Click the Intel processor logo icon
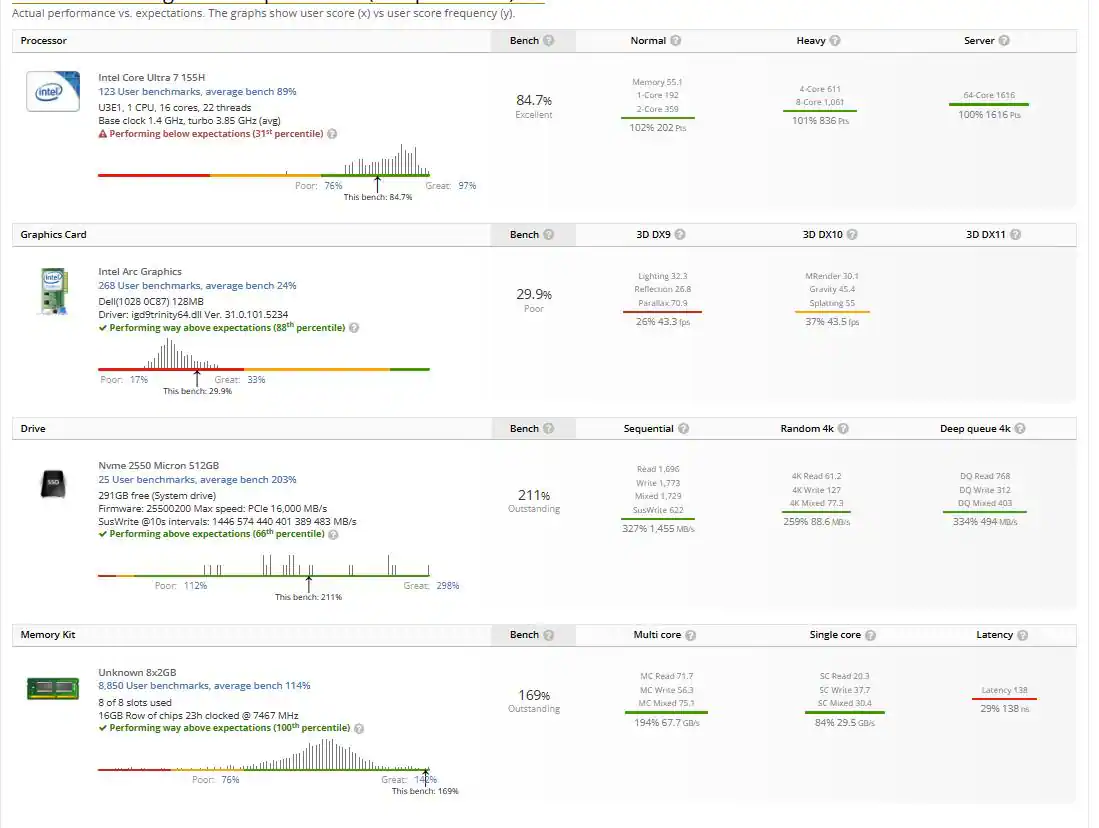Image resolution: width=1099 pixels, height=828 pixels. 53,92
